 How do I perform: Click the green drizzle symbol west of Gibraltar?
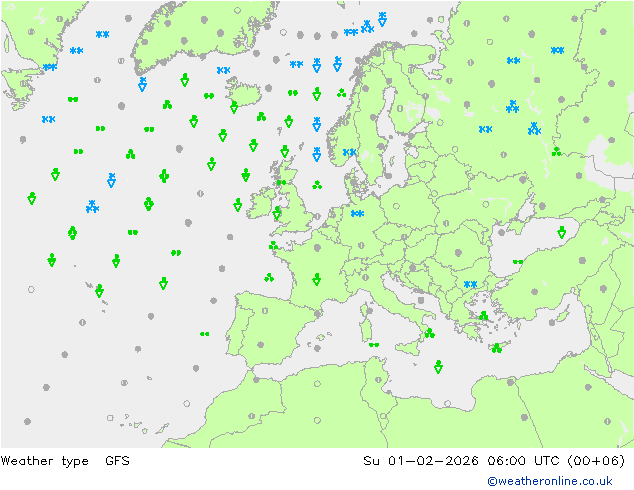pyautogui.click(x=205, y=334)
